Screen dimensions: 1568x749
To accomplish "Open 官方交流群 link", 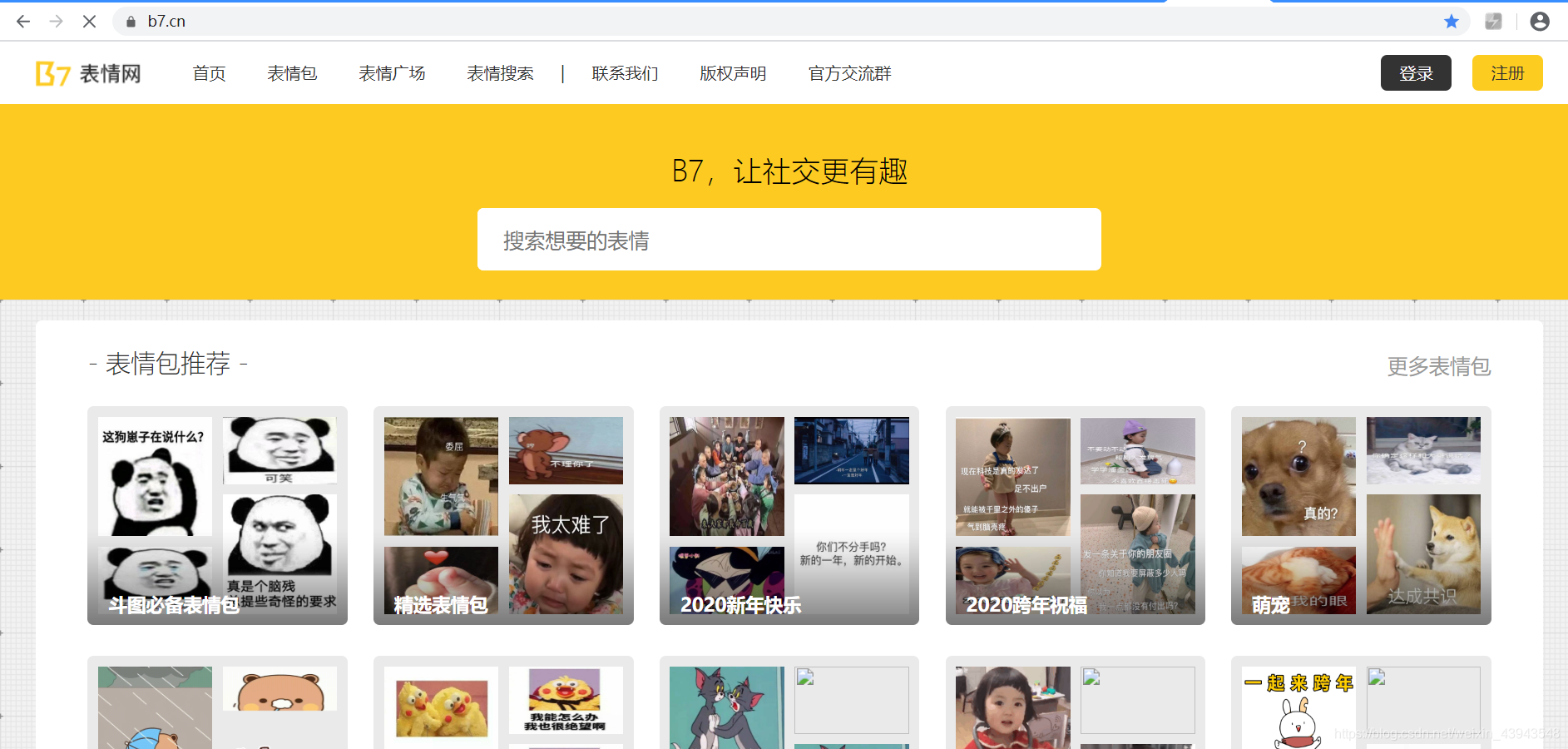I will coord(849,73).
